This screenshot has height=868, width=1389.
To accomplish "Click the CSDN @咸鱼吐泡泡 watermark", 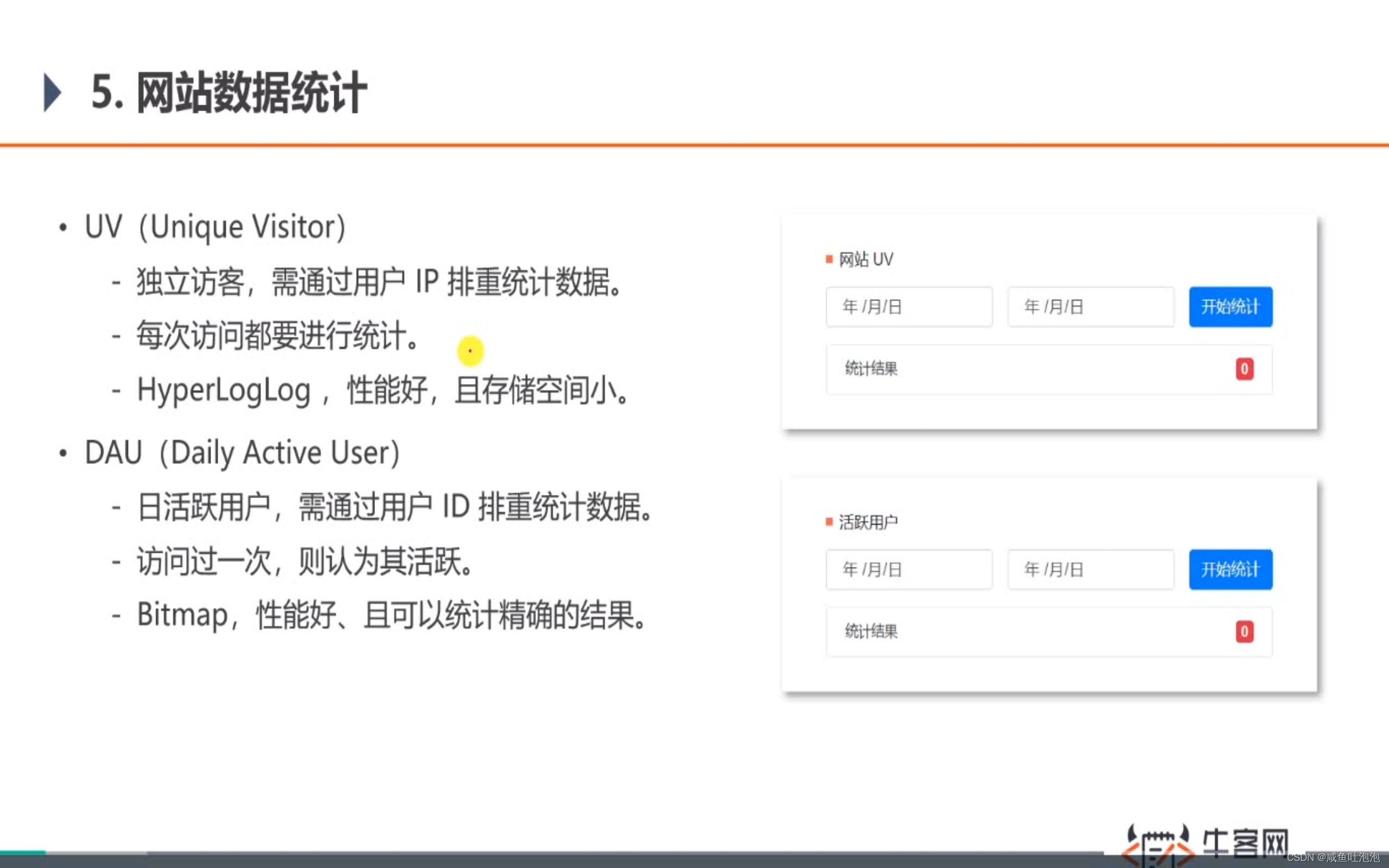I will coord(1333,857).
